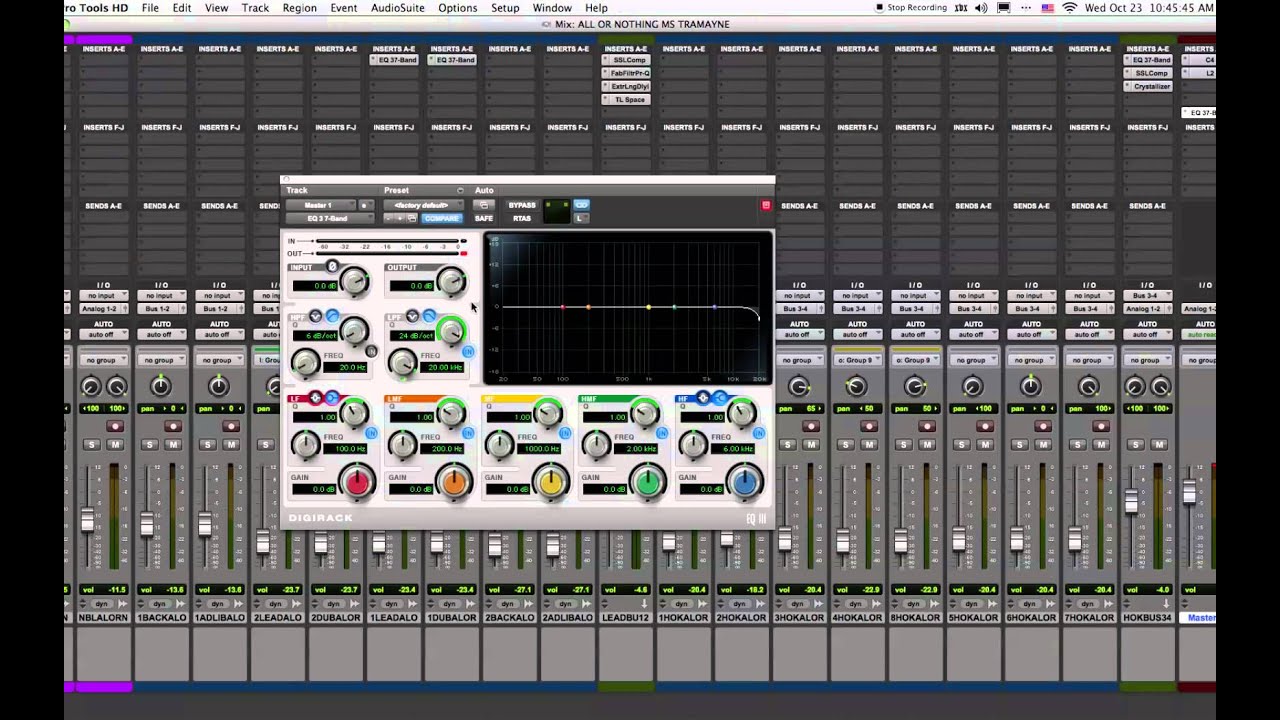
Task: Click the NBLALORN volume fader
Action: click(88, 520)
